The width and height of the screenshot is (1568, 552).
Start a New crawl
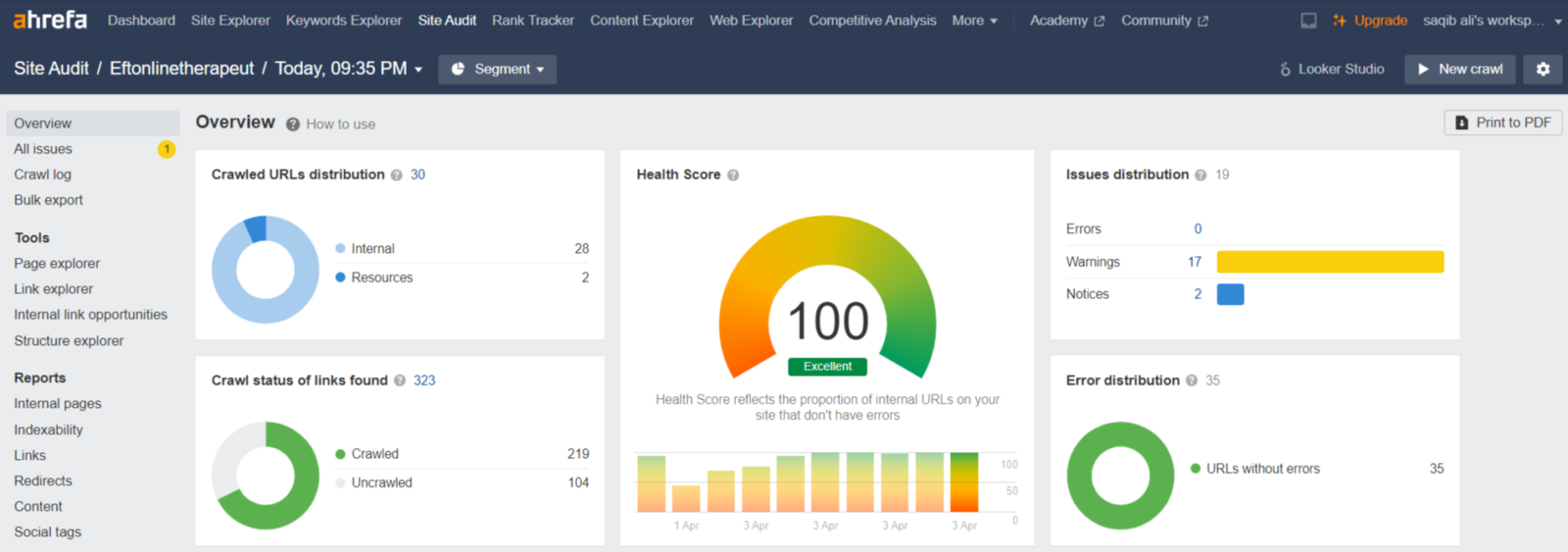[1460, 69]
